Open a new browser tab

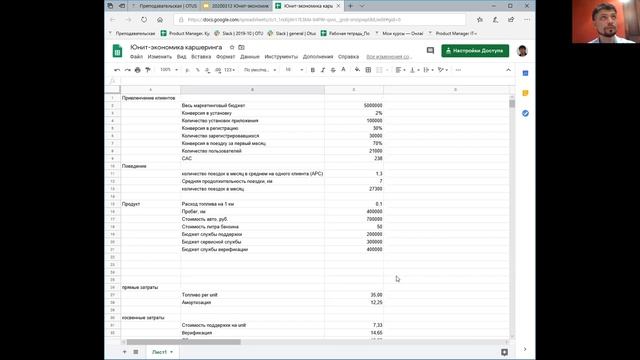350,6
